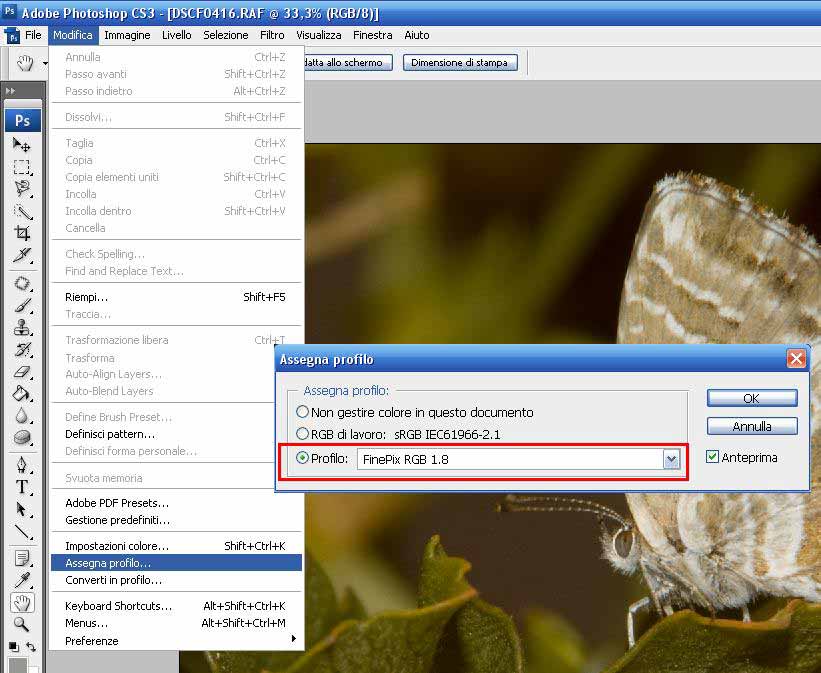Select the Brush tool
Viewport: 821px width, 673px height.
(22, 305)
